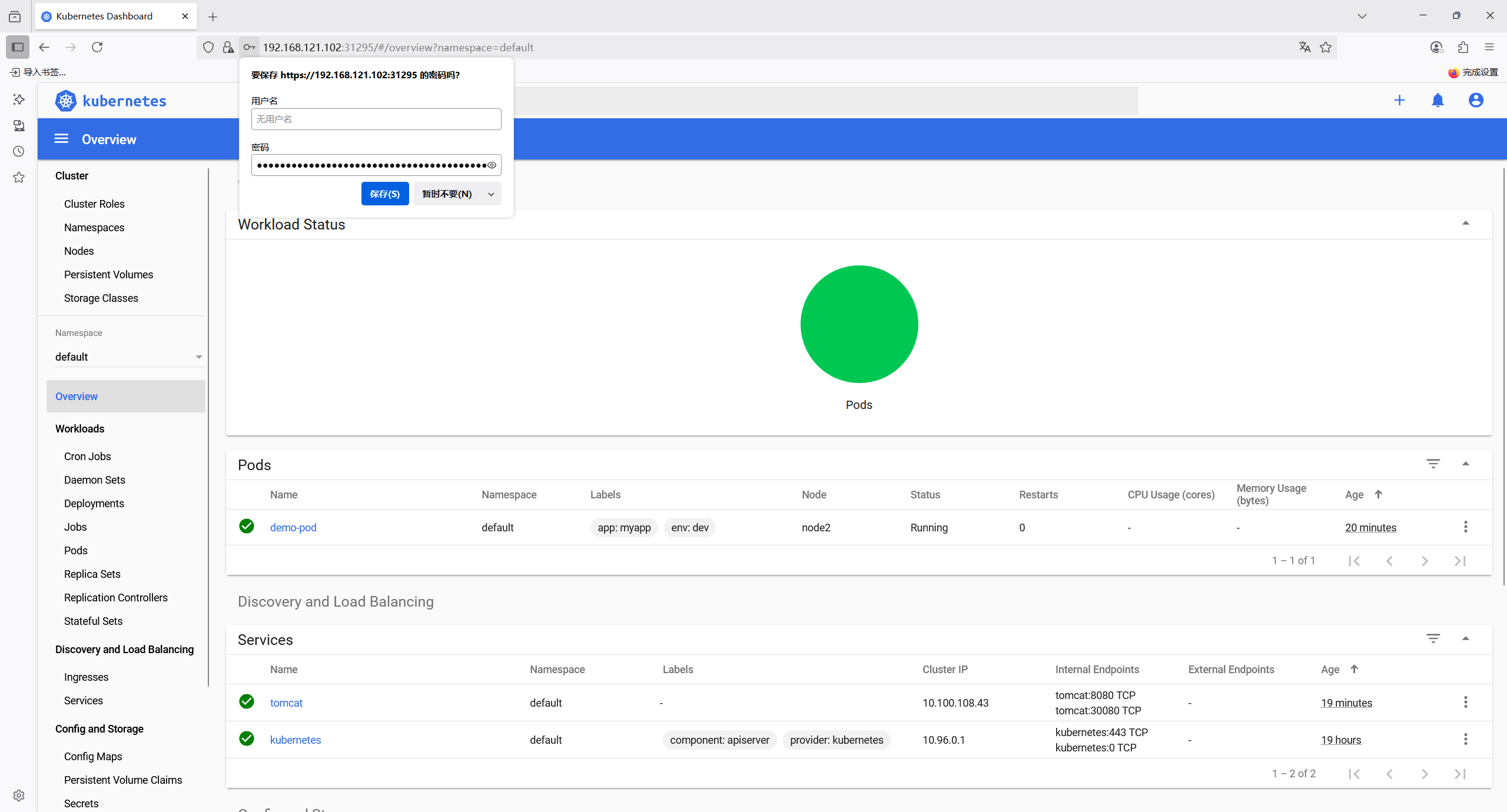Collapse the Services card
The height and width of the screenshot is (812, 1507).
1466,639
